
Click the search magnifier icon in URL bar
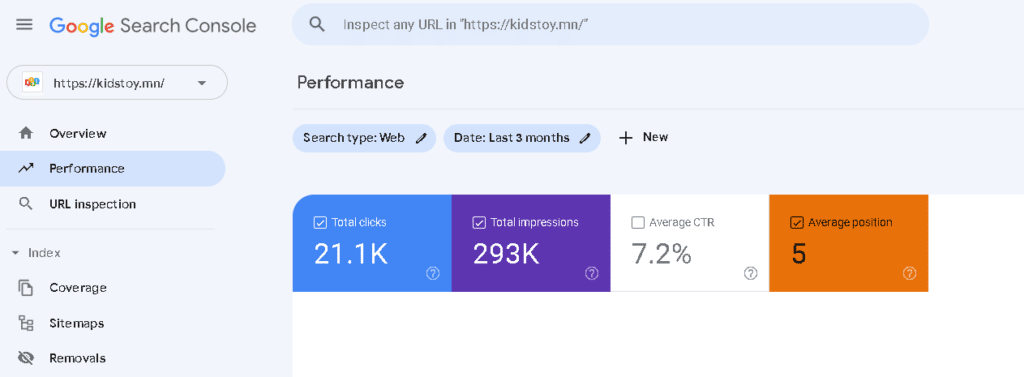pyautogui.click(x=317, y=25)
